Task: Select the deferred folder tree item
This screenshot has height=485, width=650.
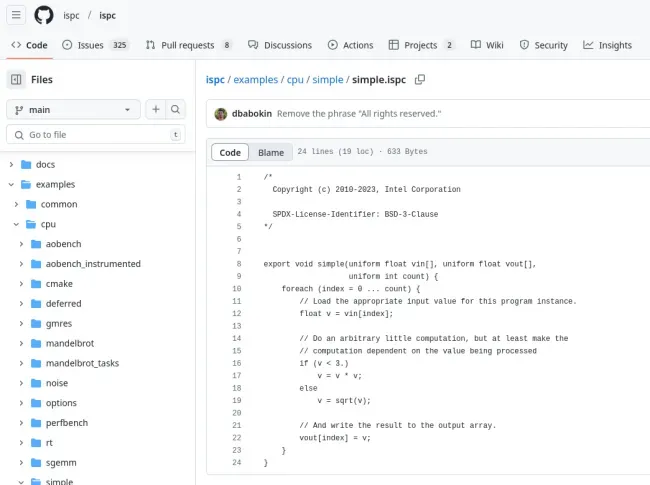Action: tap(63, 304)
